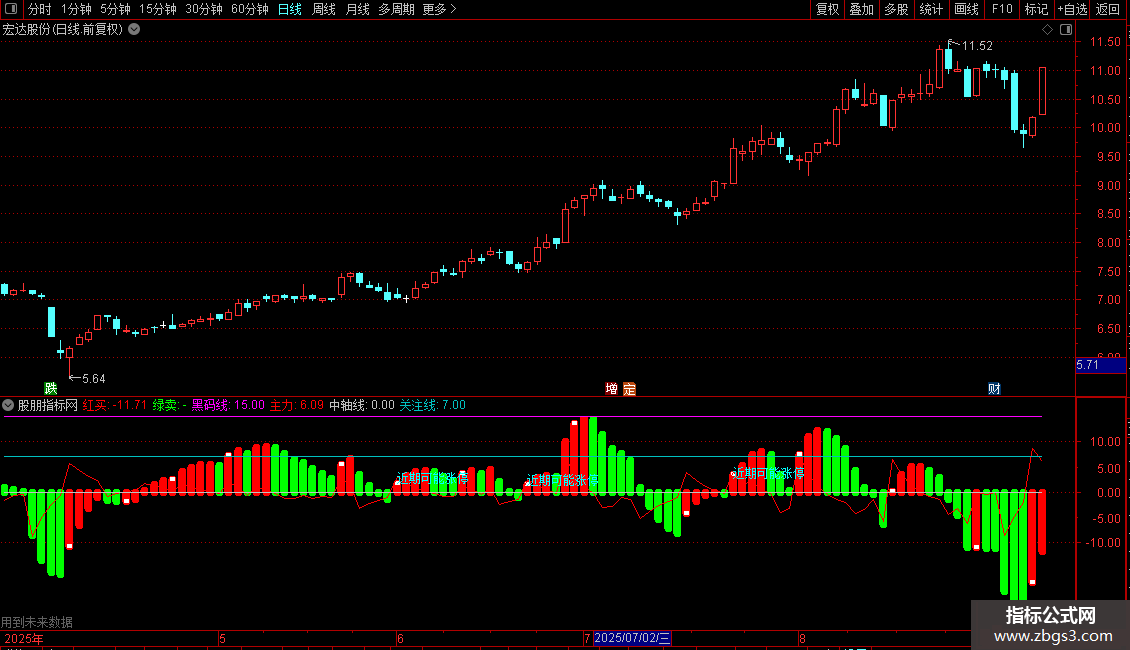Viewport: 1130px width, 650px height.
Task: Switch to 月线 monthly chart
Action: click(x=357, y=9)
